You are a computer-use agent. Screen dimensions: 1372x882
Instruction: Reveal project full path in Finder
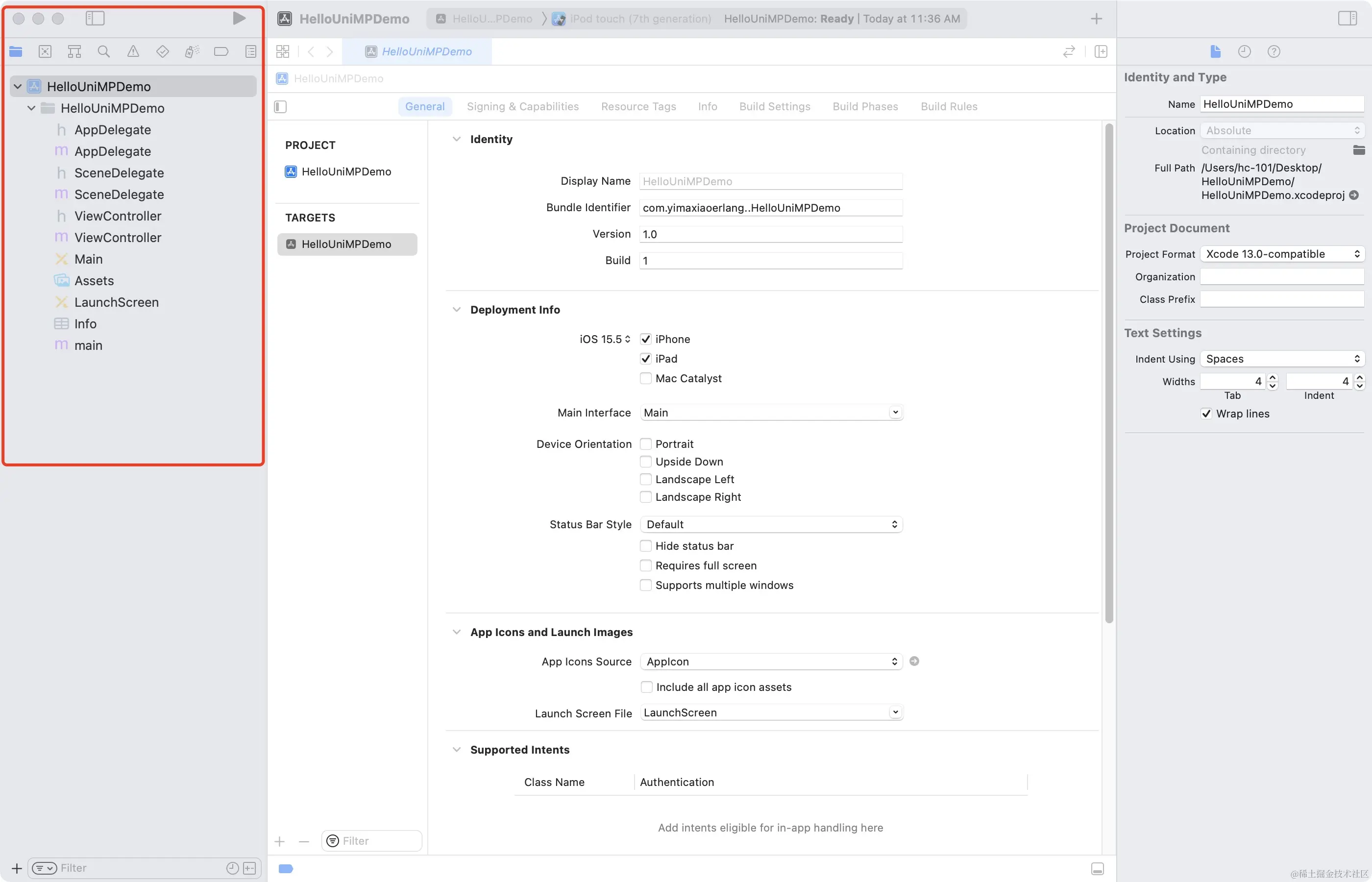click(x=1354, y=196)
